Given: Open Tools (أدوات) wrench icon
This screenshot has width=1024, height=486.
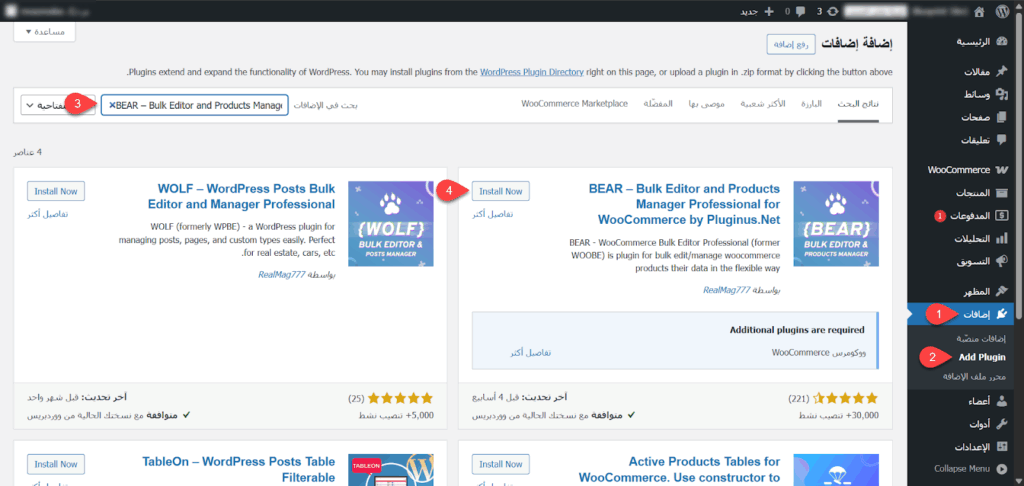Looking at the screenshot, I should 1002,424.
